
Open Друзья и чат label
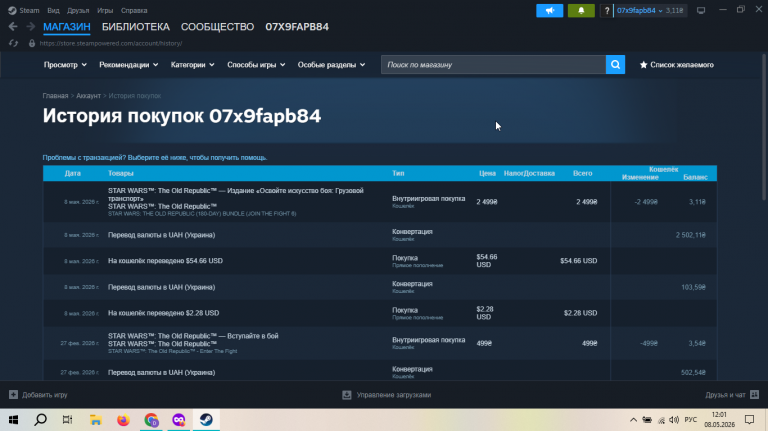725,395
